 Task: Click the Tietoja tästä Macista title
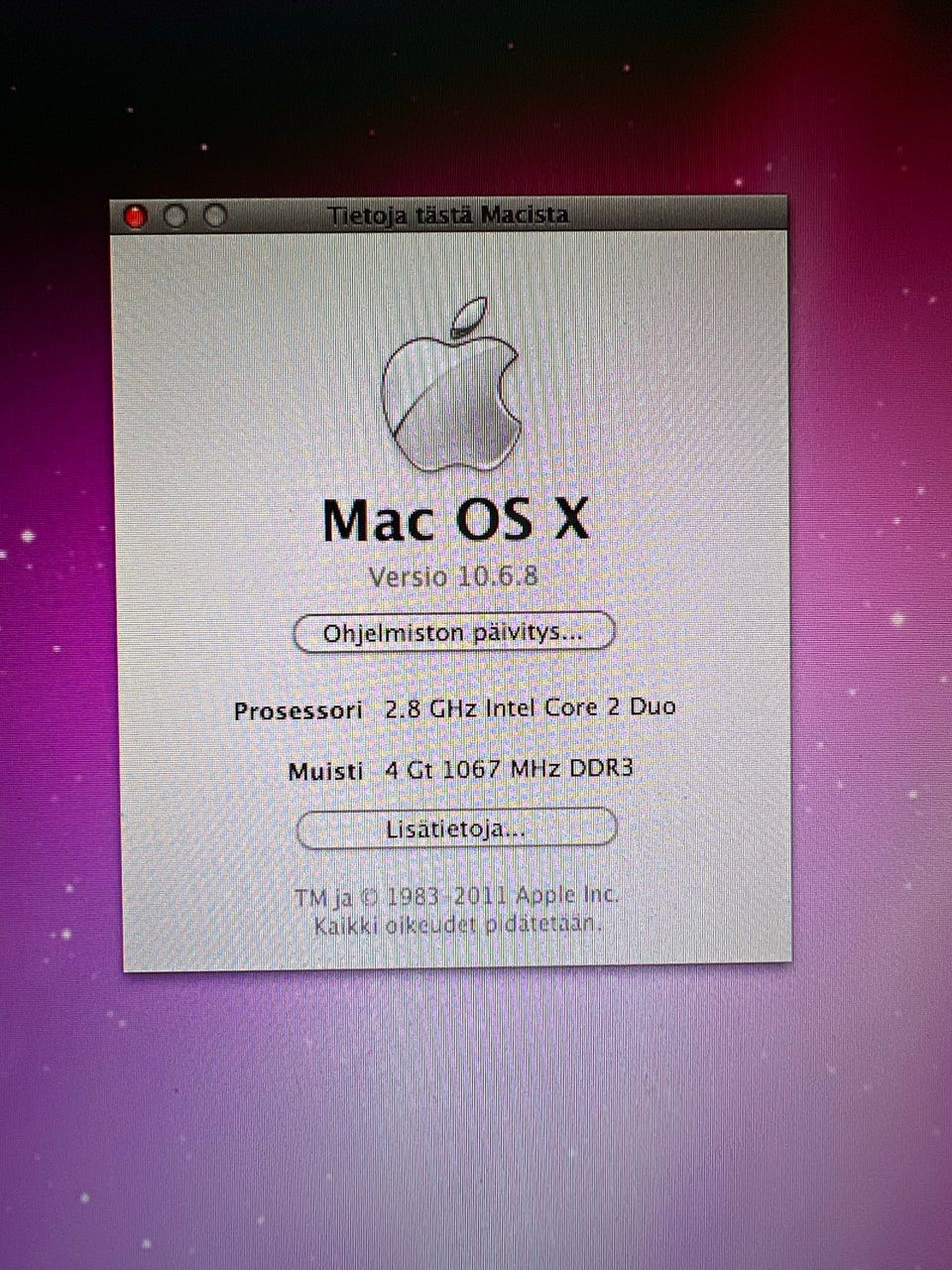(448, 214)
